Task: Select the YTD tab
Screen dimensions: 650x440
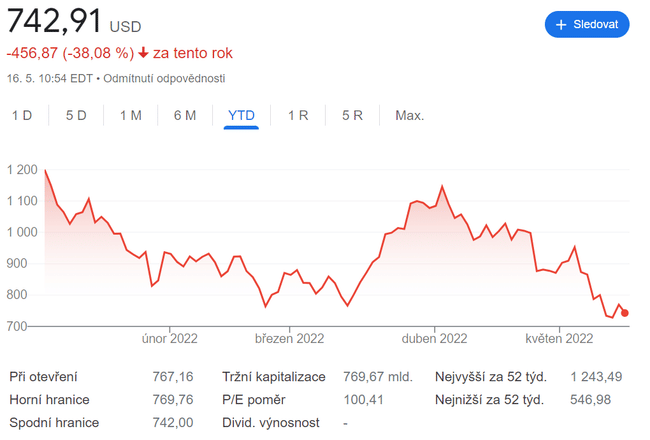Action: [241, 115]
